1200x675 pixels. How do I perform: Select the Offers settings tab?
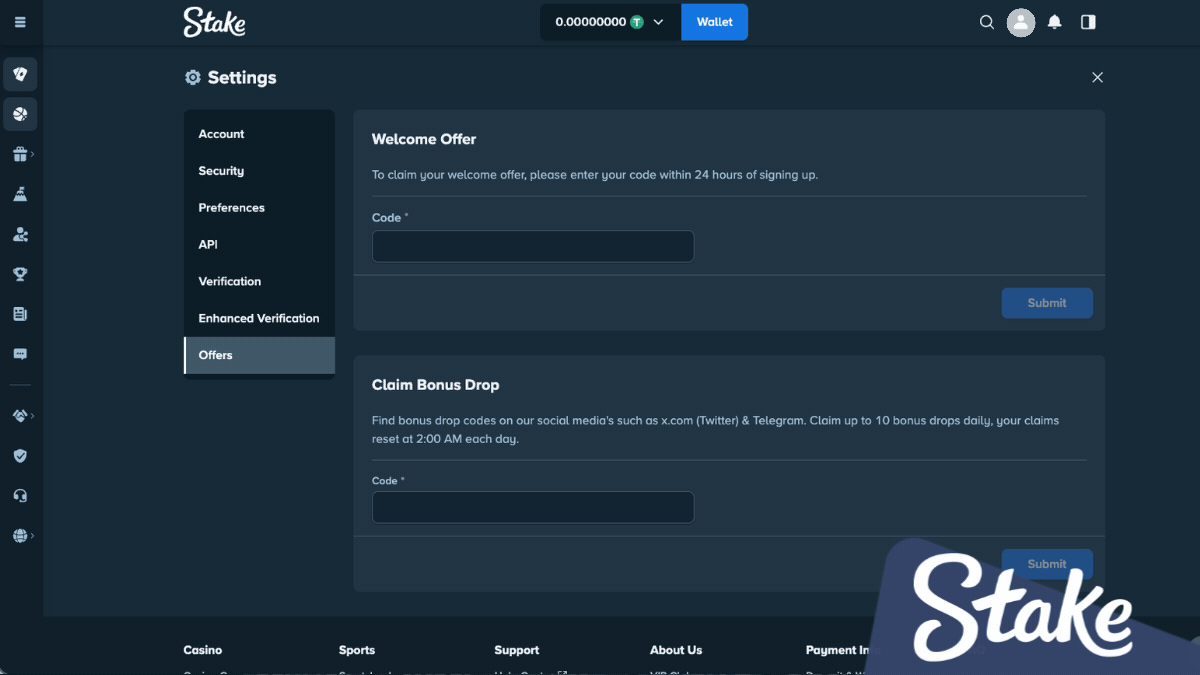(x=259, y=355)
